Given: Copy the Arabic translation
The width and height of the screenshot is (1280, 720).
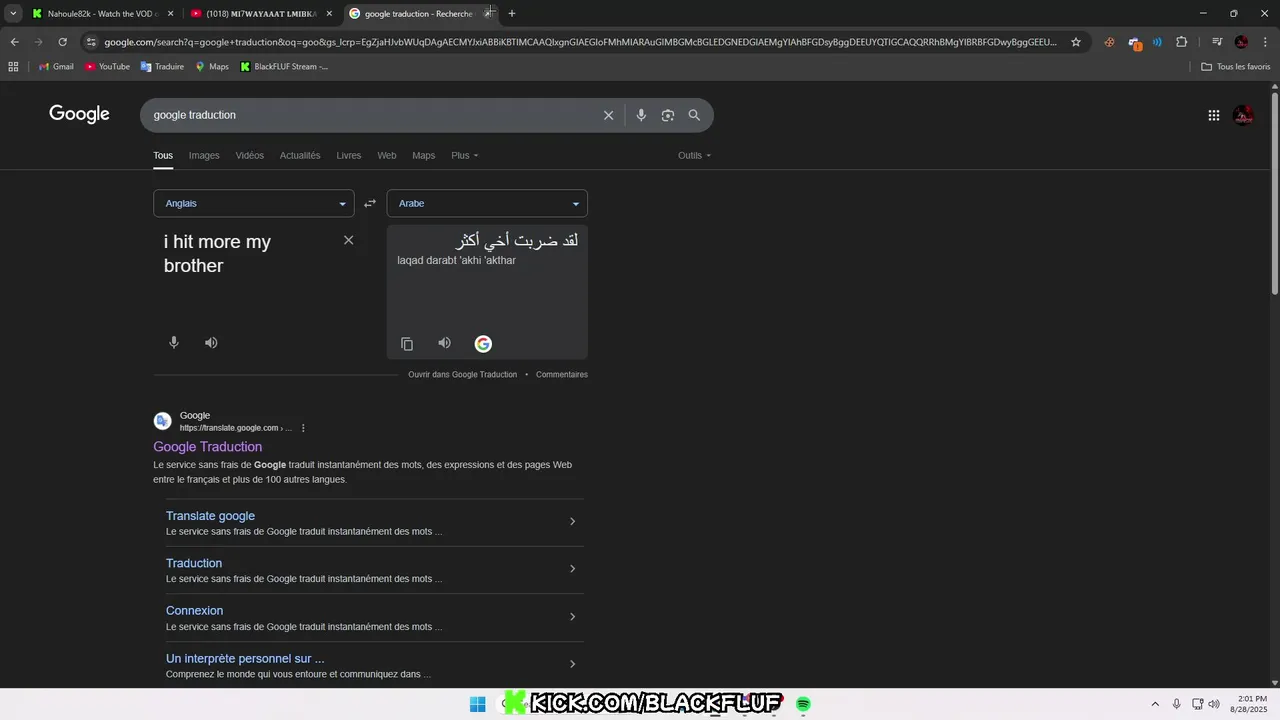Looking at the screenshot, I should (407, 344).
